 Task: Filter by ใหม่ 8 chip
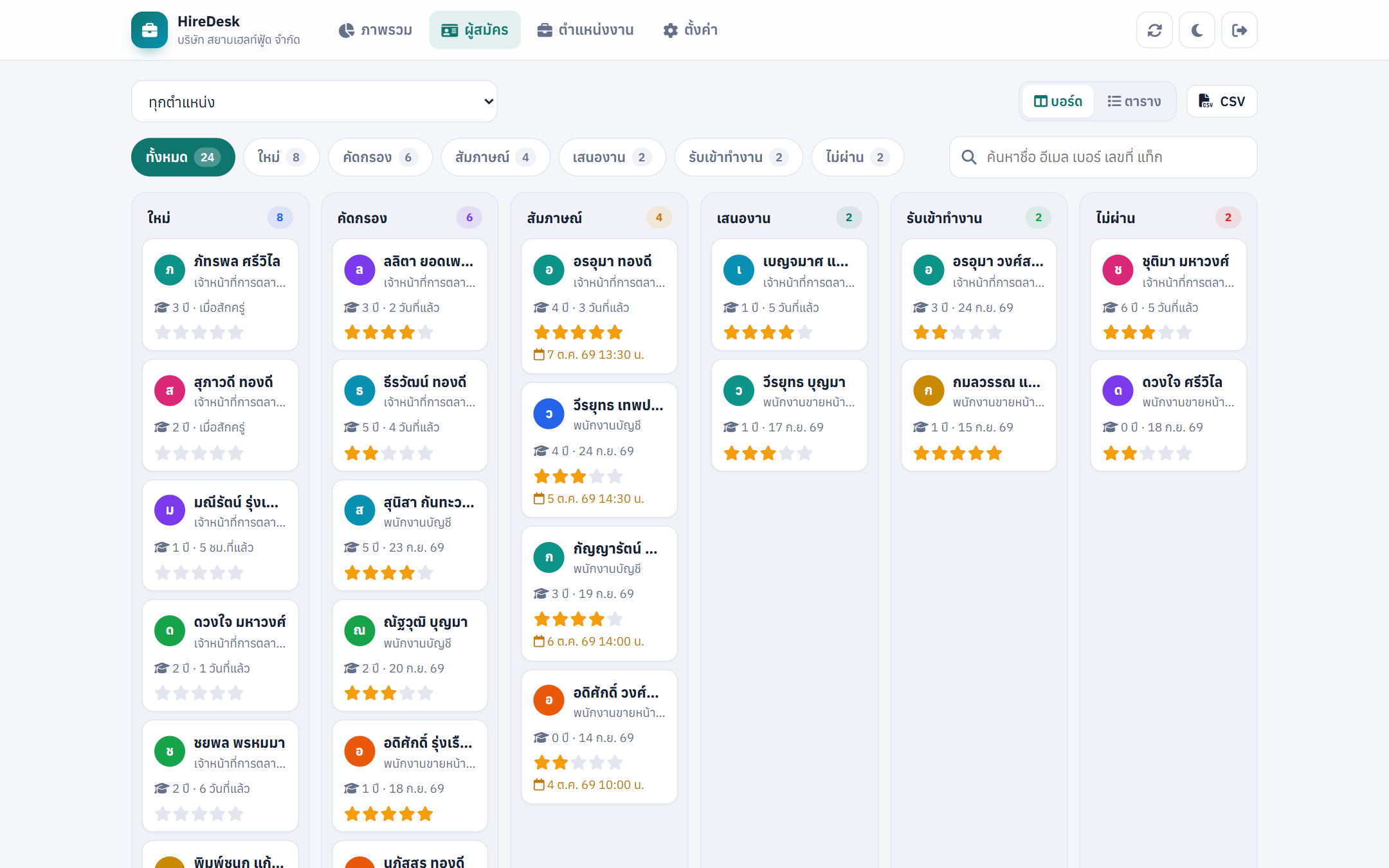point(282,158)
